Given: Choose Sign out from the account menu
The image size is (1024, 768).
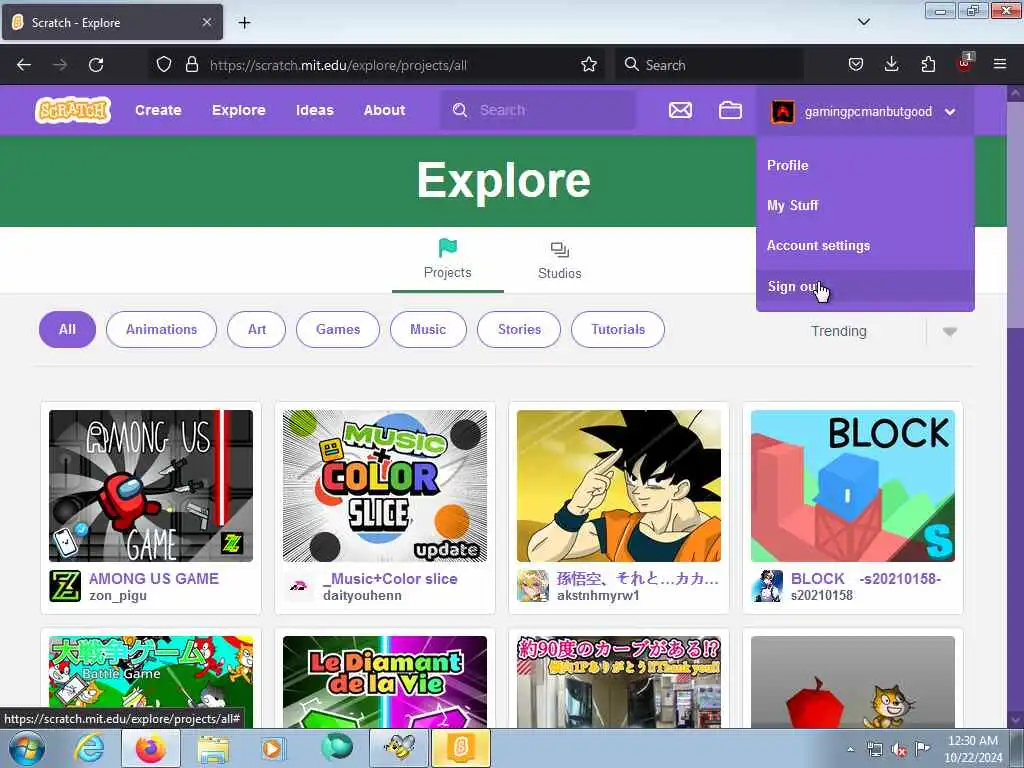Looking at the screenshot, I should point(865,287).
